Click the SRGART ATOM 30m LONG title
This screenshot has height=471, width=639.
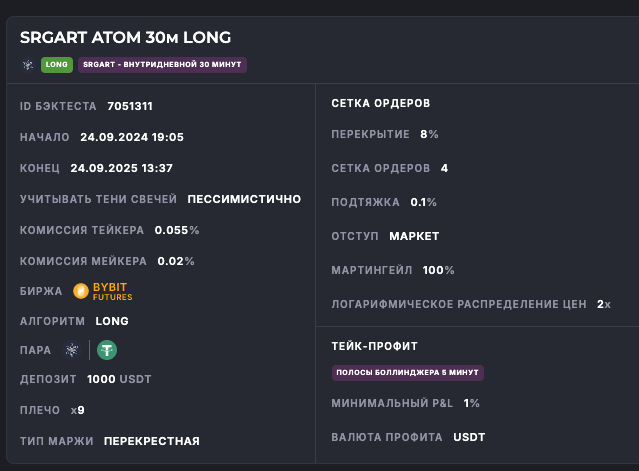[125, 37]
